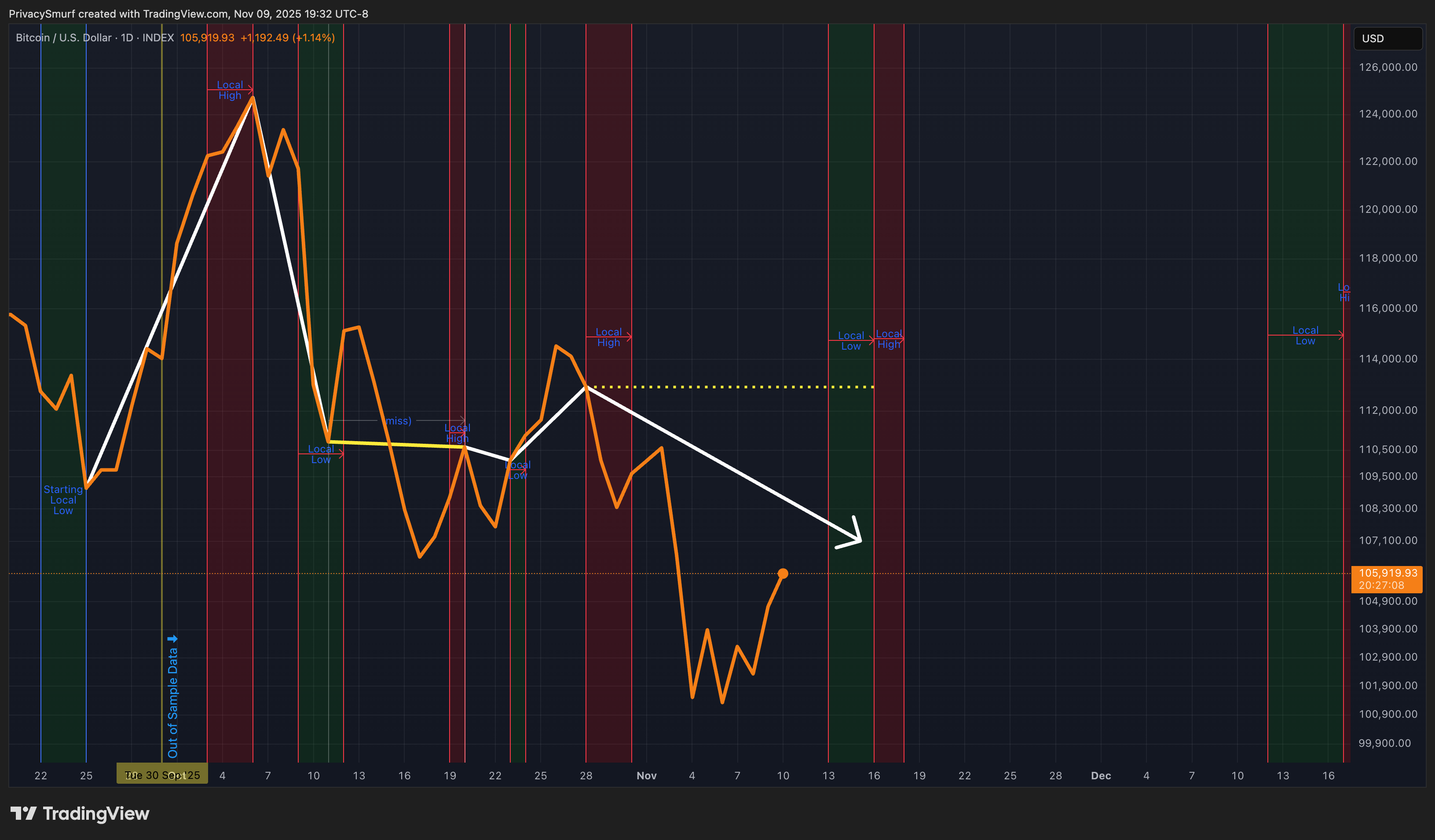Select the Starting Local Low label
This screenshot has width=1435, height=840.
[63, 500]
